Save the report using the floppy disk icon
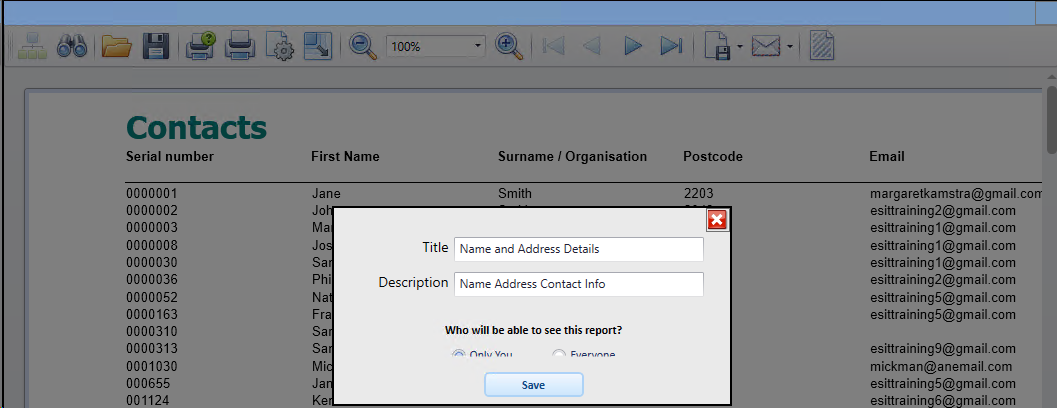Viewport: 1057px width, 408px height. pyautogui.click(x=155, y=46)
